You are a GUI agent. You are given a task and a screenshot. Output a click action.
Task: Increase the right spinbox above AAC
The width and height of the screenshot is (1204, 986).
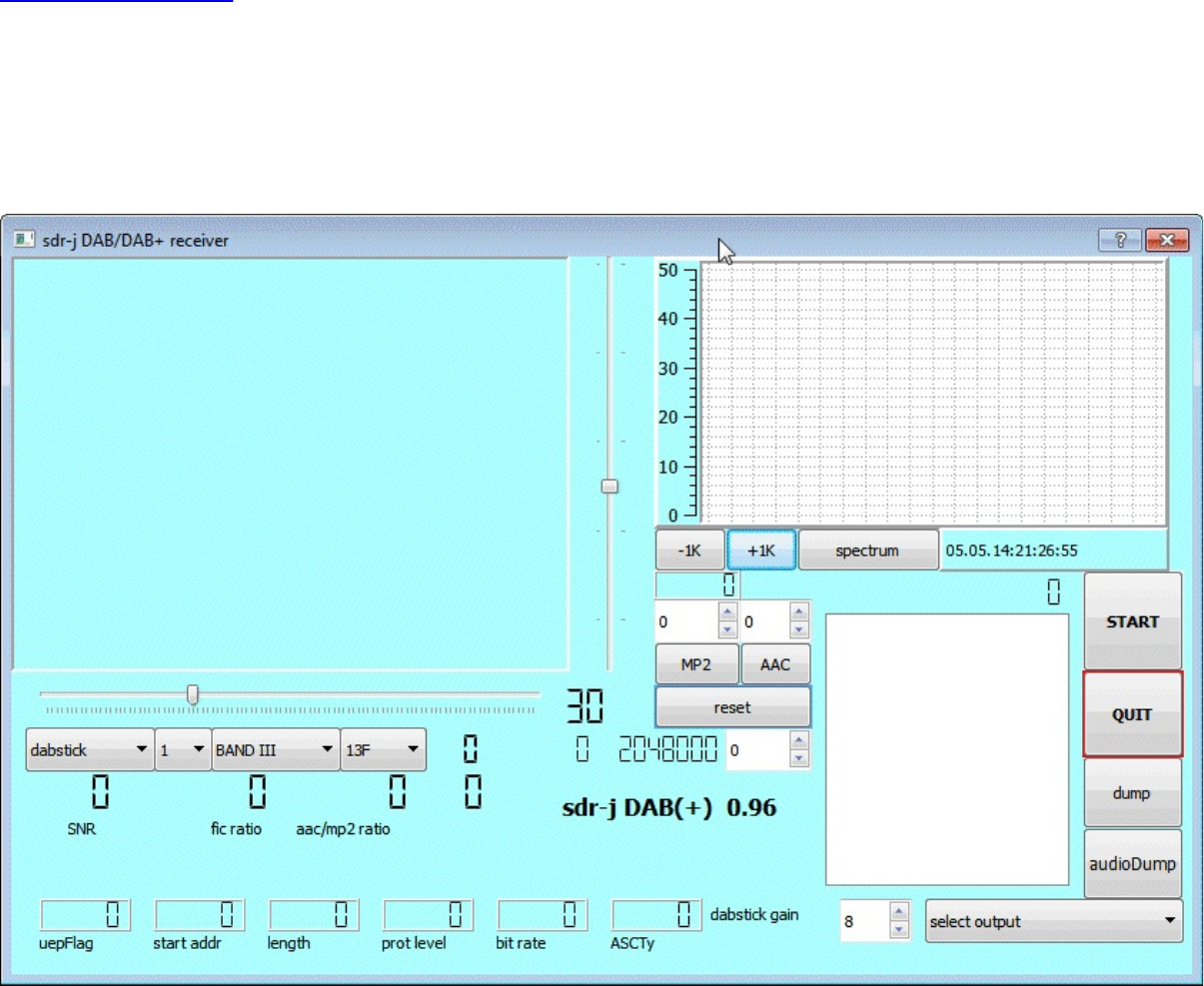click(x=798, y=611)
